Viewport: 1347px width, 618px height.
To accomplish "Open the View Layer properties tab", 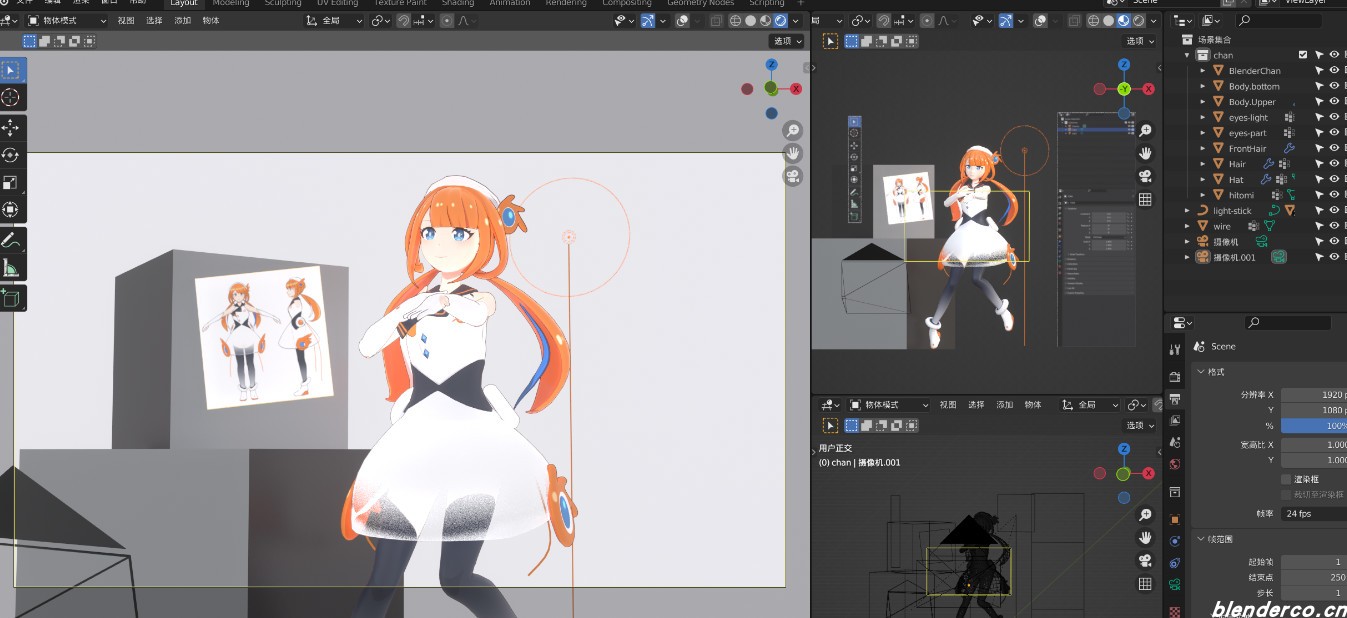I will click(x=1175, y=420).
